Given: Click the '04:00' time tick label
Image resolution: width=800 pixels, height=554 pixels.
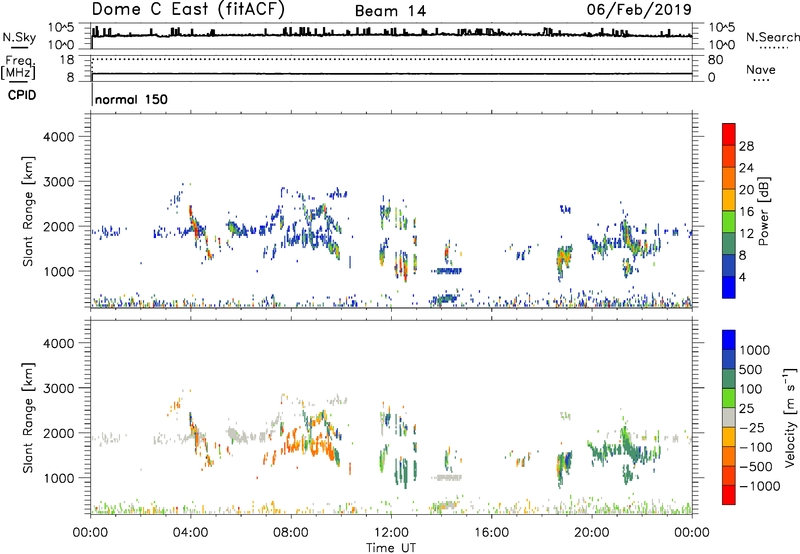Looking at the screenshot, I should click(x=191, y=533).
